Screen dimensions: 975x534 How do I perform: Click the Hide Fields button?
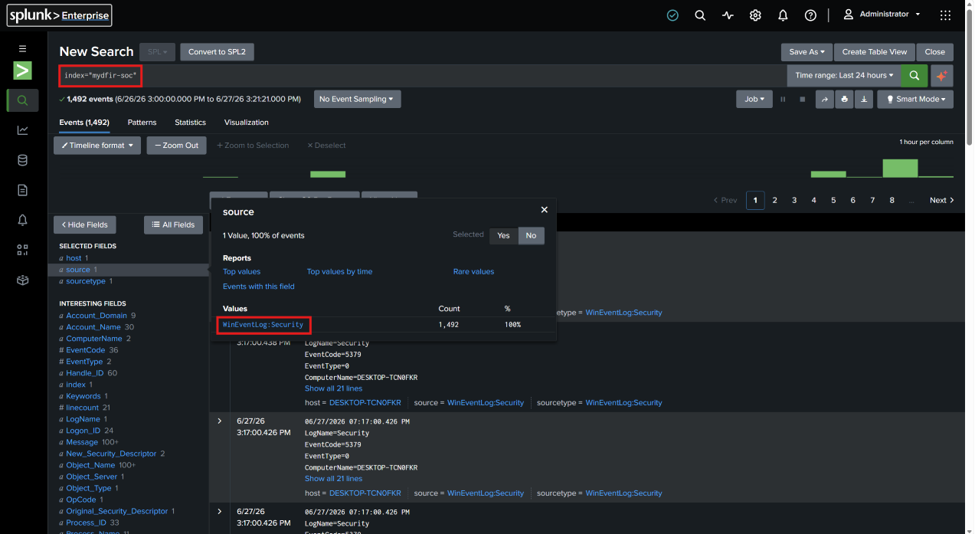[x=85, y=224]
